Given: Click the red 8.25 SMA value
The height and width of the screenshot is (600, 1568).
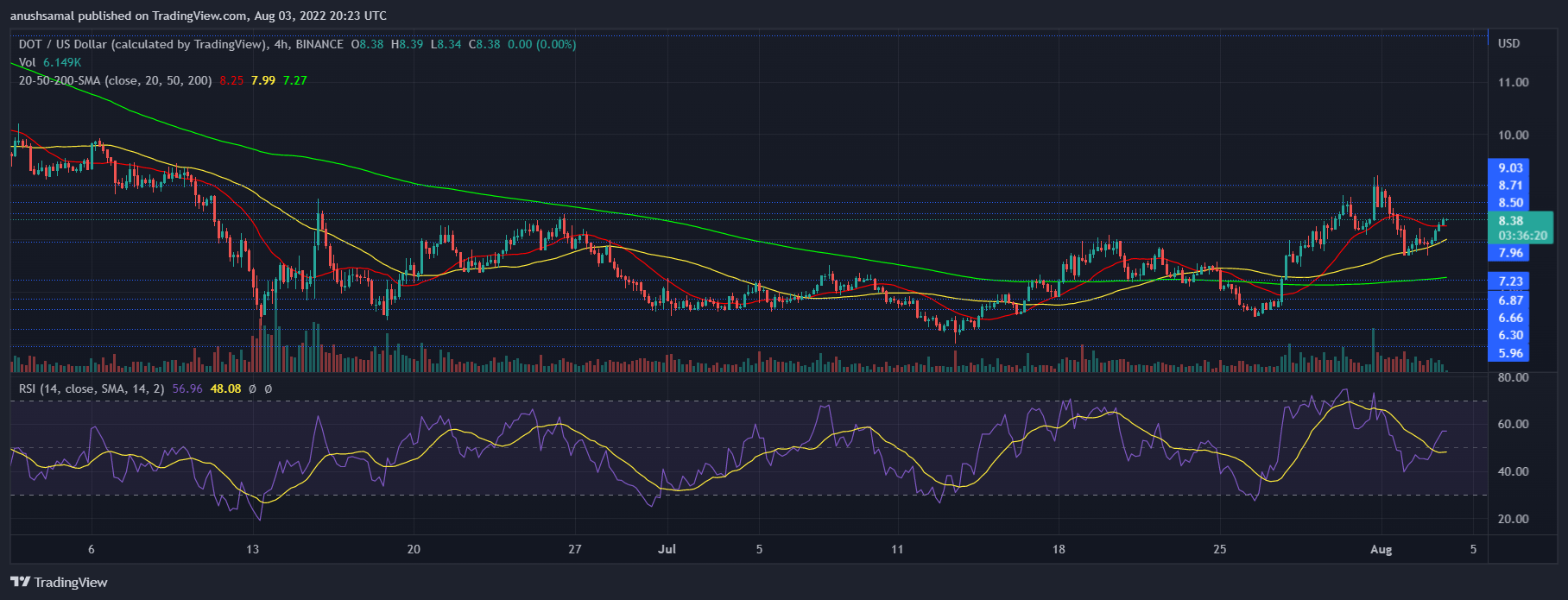Looking at the screenshot, I should point(231,80).
